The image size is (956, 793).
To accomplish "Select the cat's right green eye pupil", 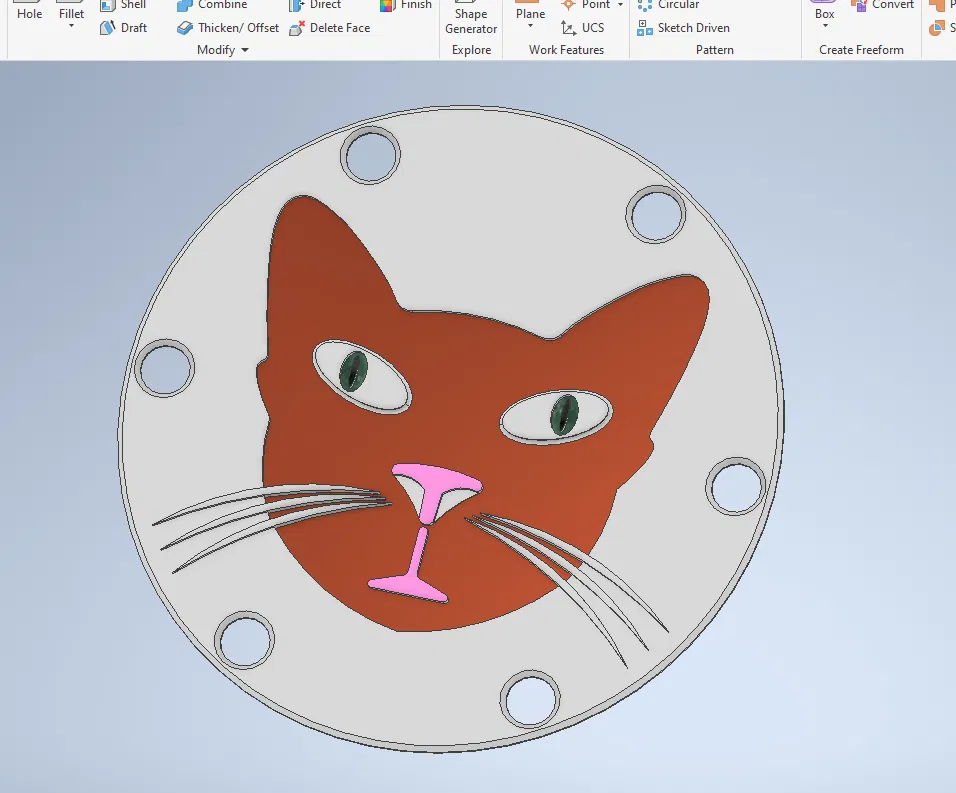I will click(564, 415).
